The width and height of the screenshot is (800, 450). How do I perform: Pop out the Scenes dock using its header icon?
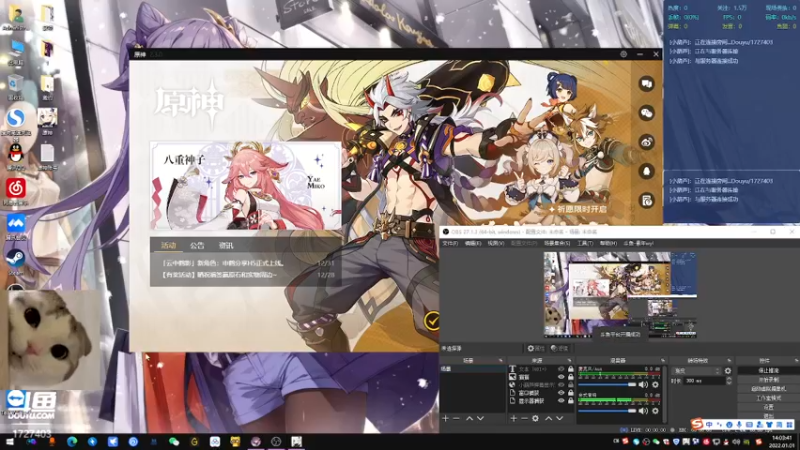coord(501,361)
